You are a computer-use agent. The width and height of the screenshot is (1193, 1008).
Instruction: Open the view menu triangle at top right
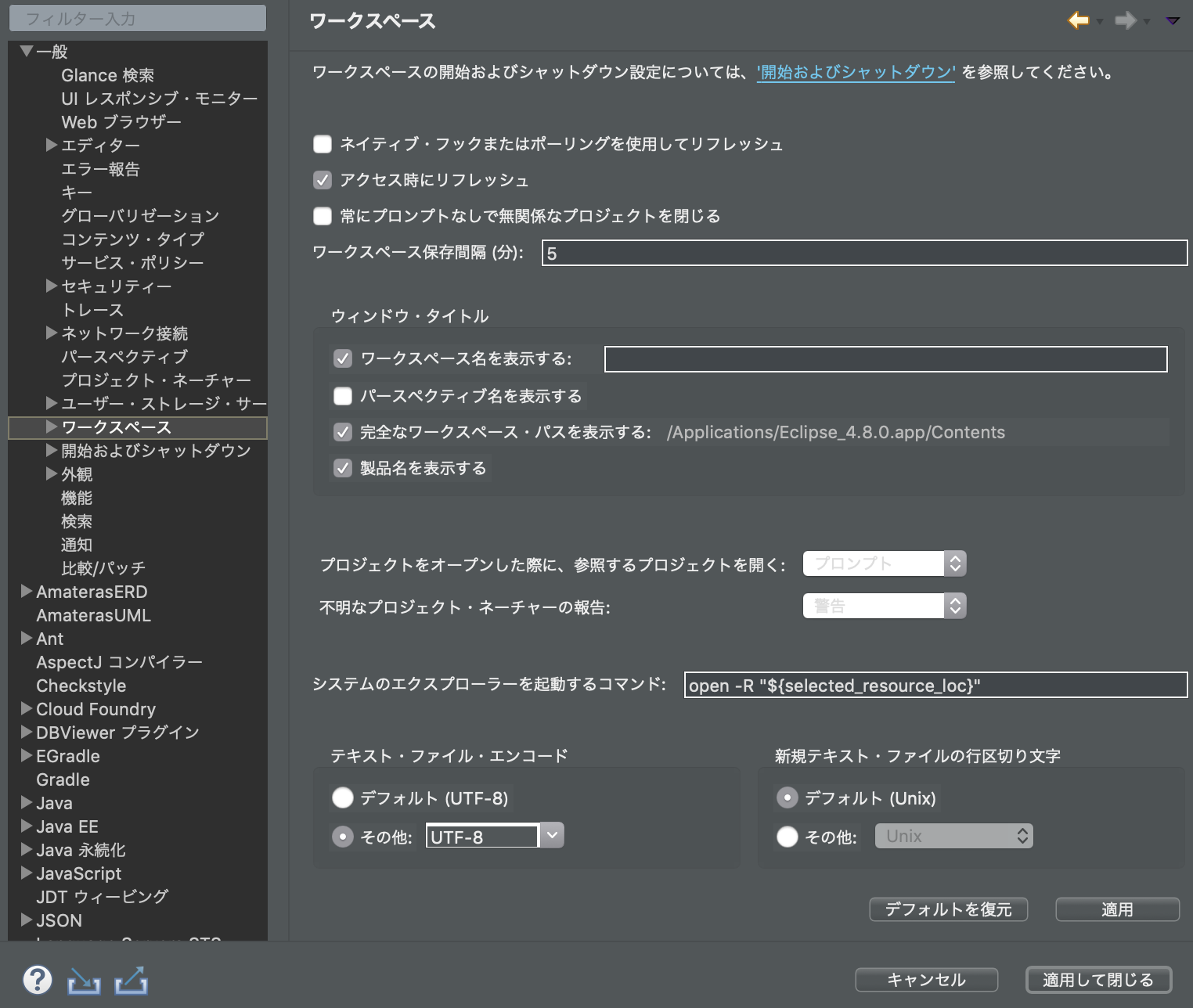pos(1173,21)
